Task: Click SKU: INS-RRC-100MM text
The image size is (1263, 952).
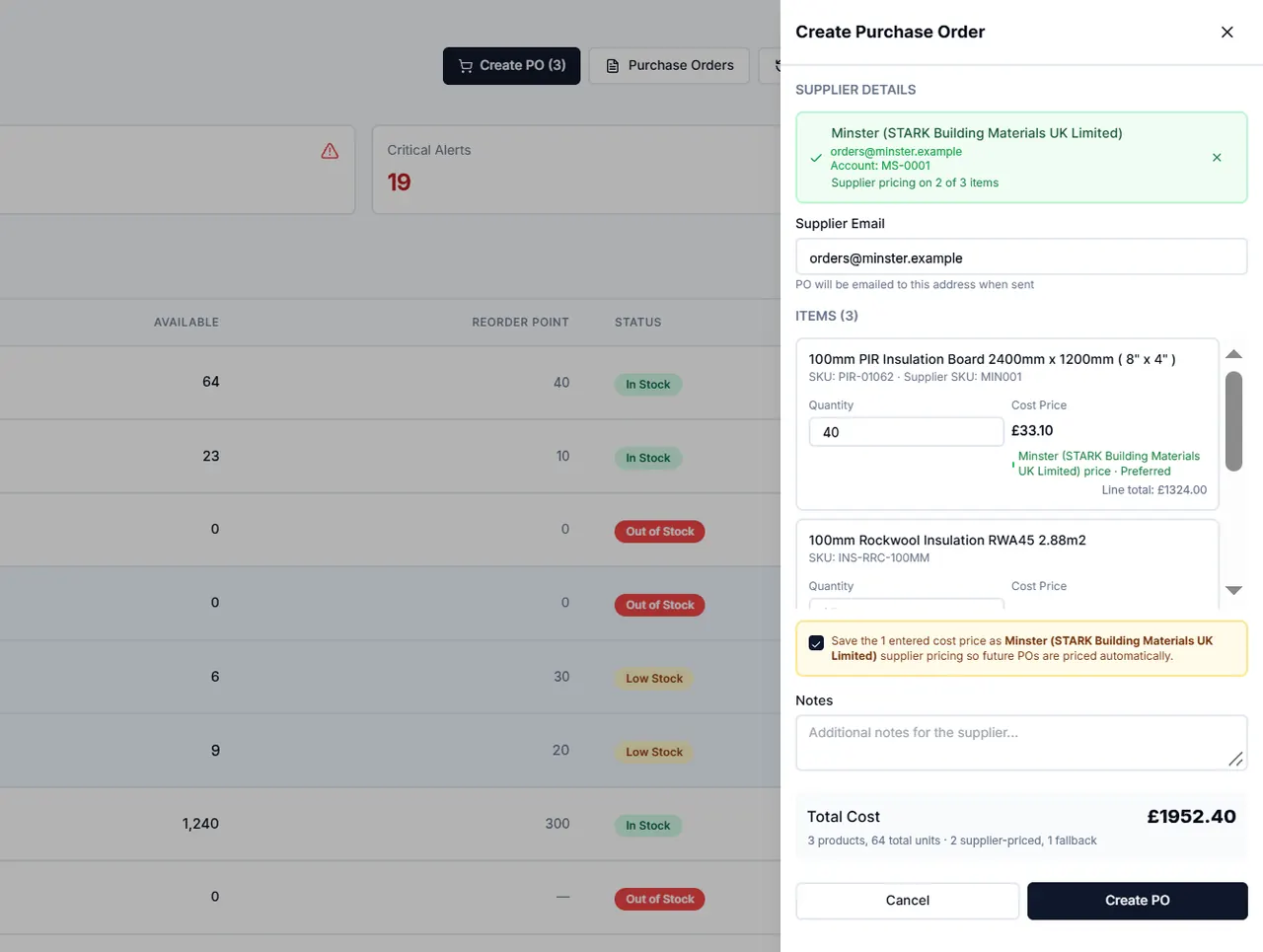Action: (869, 558)
